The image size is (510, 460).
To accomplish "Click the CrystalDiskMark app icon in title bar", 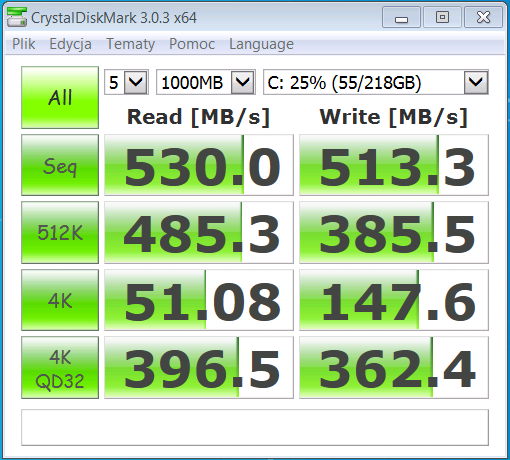I will (x=17, y=17).
